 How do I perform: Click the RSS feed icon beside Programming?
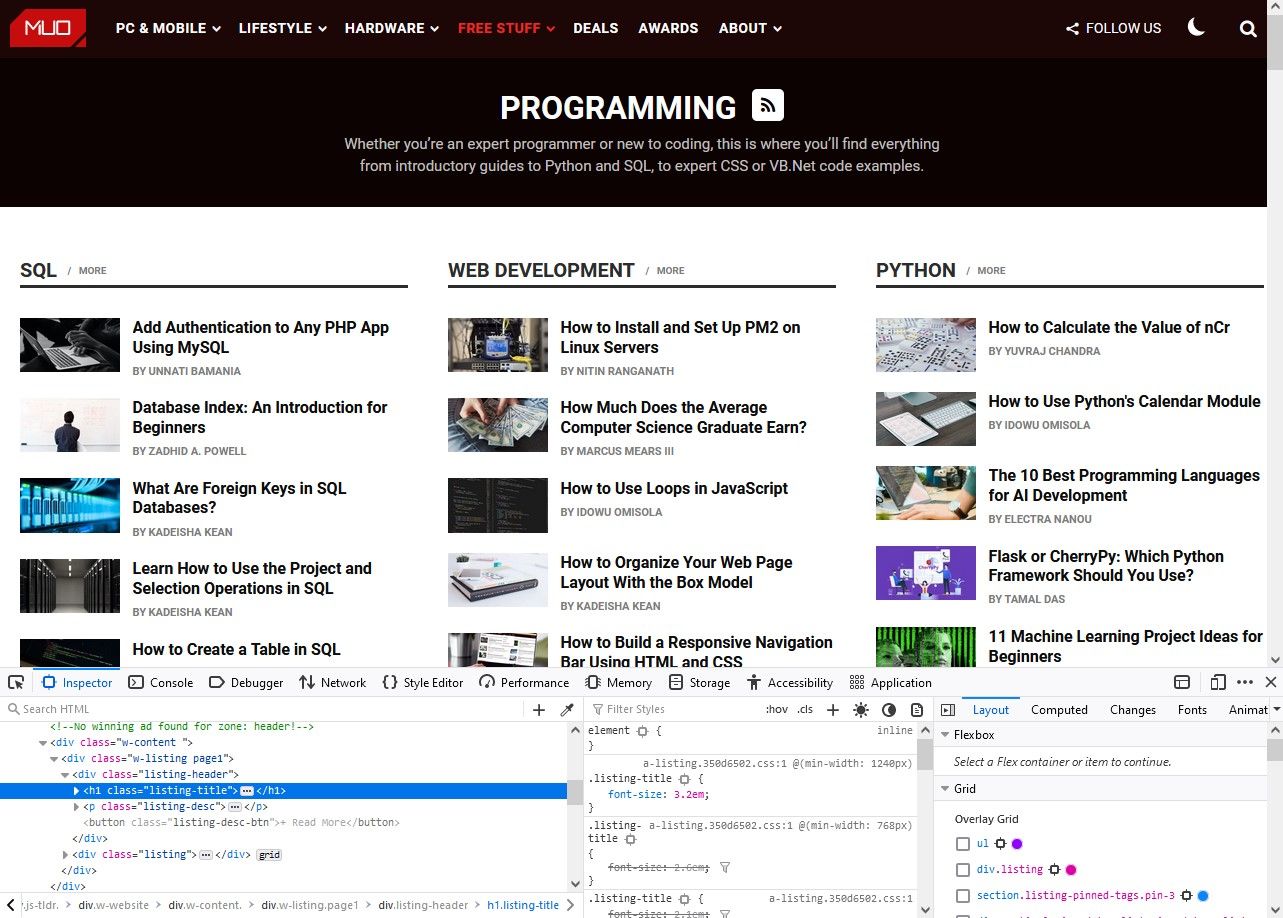[x=768, y=105]
